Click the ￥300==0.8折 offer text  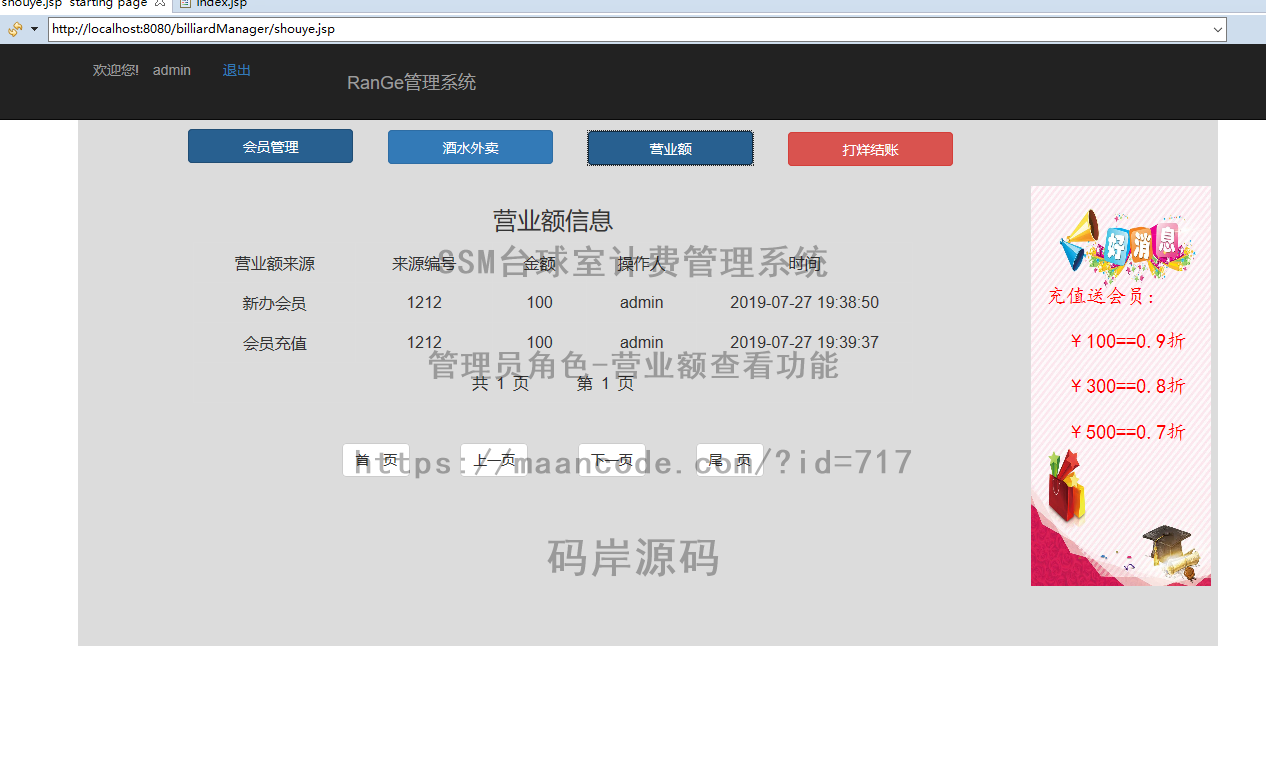(1127, 386)
